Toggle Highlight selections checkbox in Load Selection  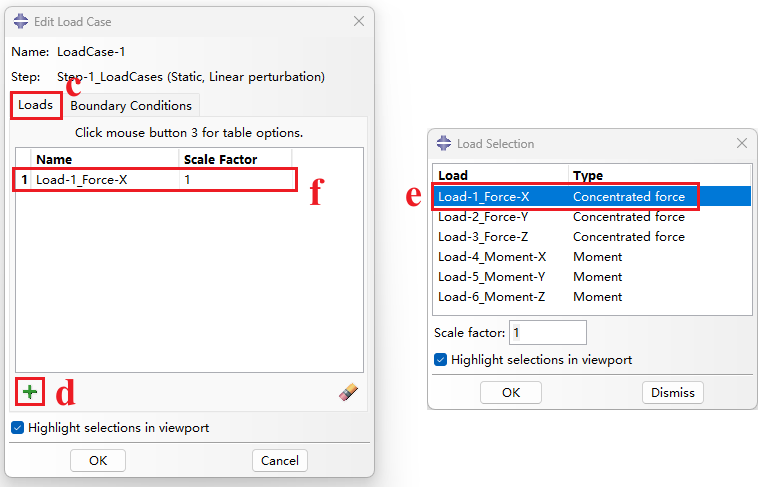(440, 360)
